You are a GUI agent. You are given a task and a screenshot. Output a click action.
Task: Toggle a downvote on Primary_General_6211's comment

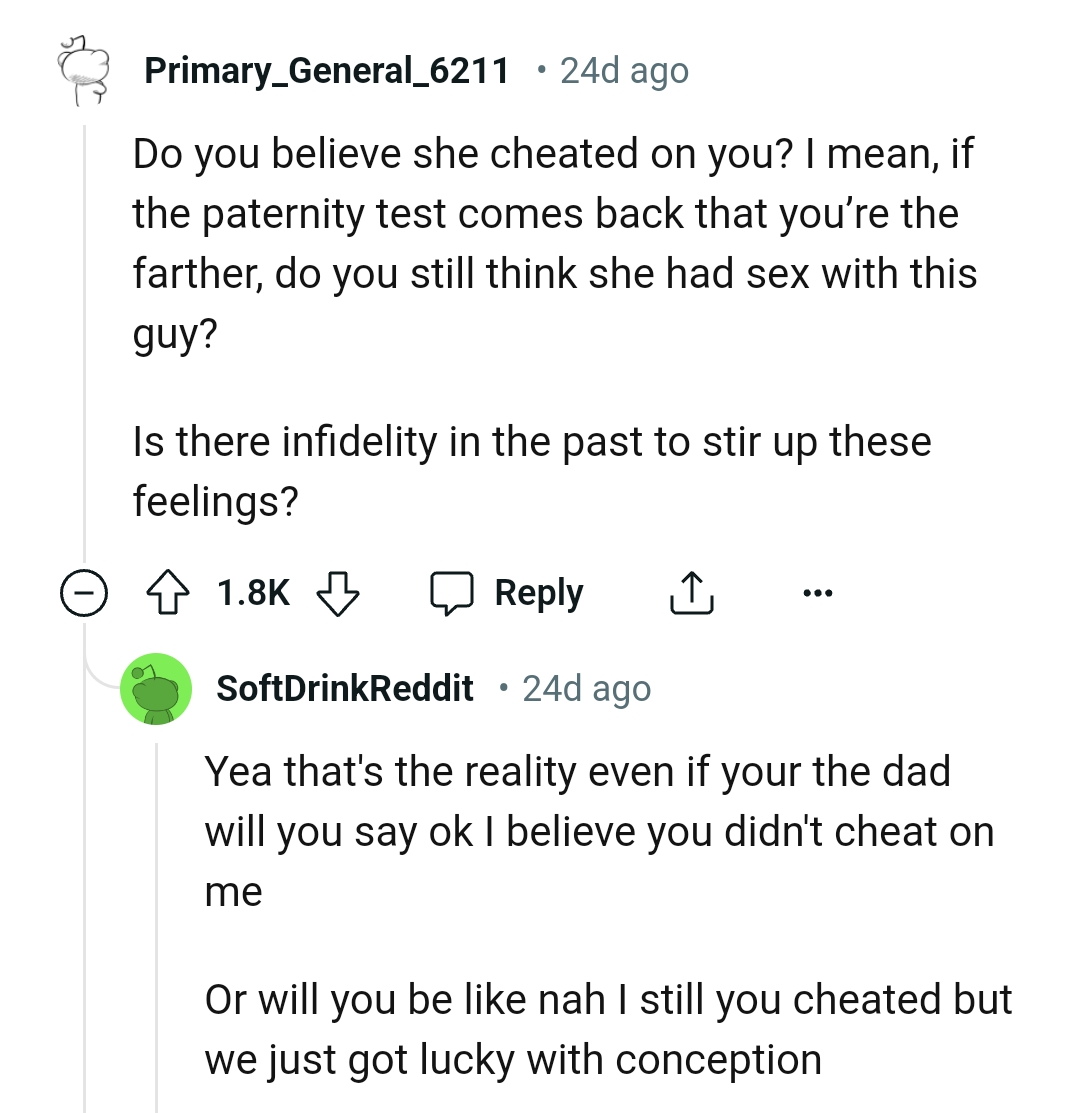point(340,592)
